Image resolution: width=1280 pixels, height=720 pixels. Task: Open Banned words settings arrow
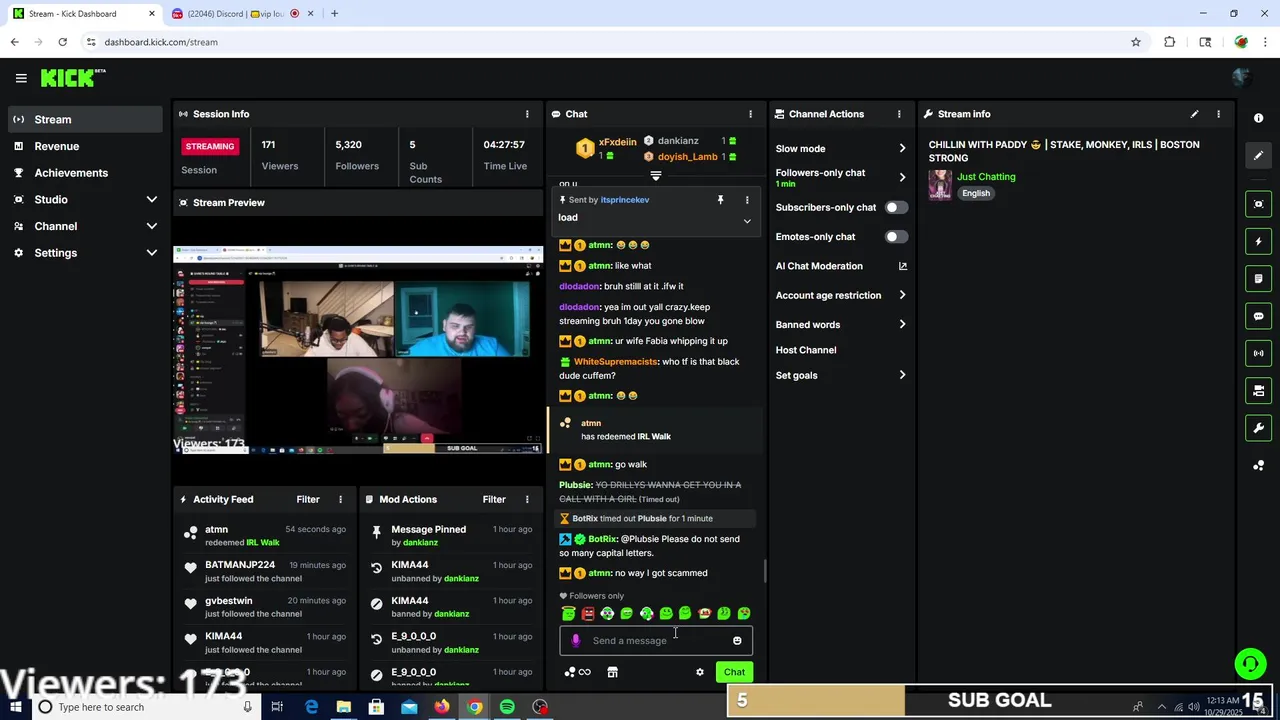(x=902, y=324)
